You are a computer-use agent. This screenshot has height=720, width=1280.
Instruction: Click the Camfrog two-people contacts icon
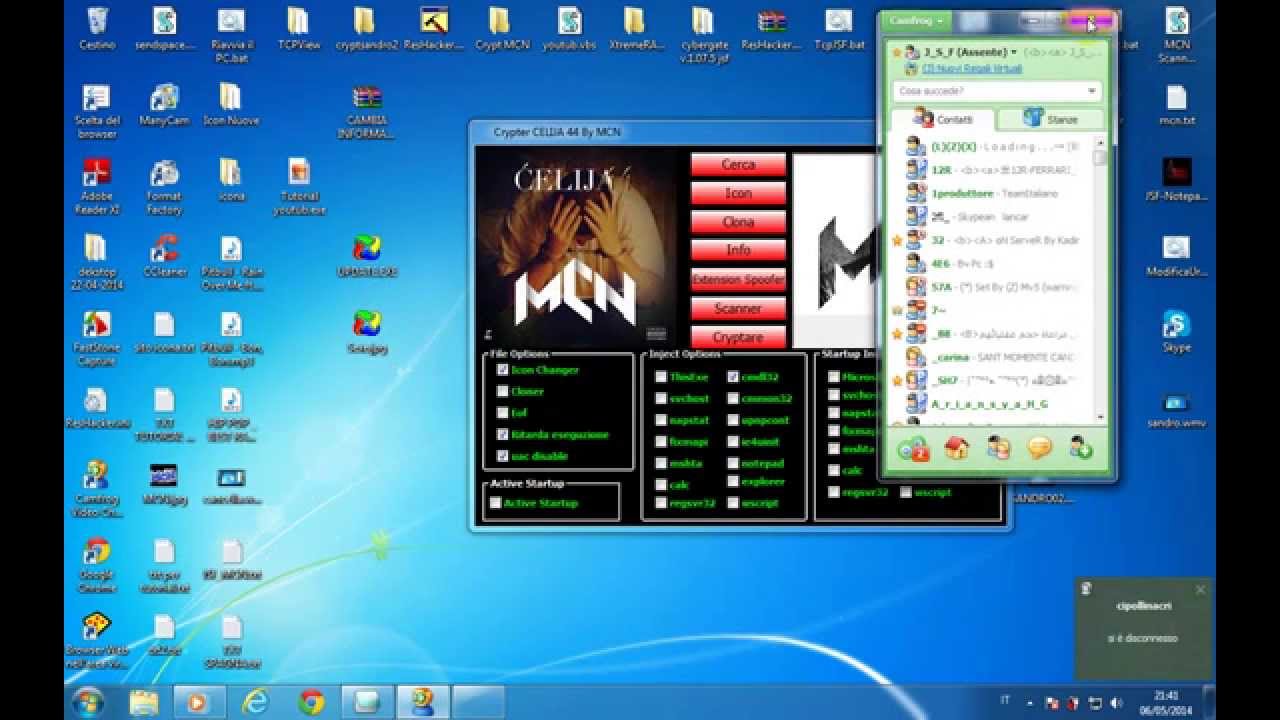998,448
